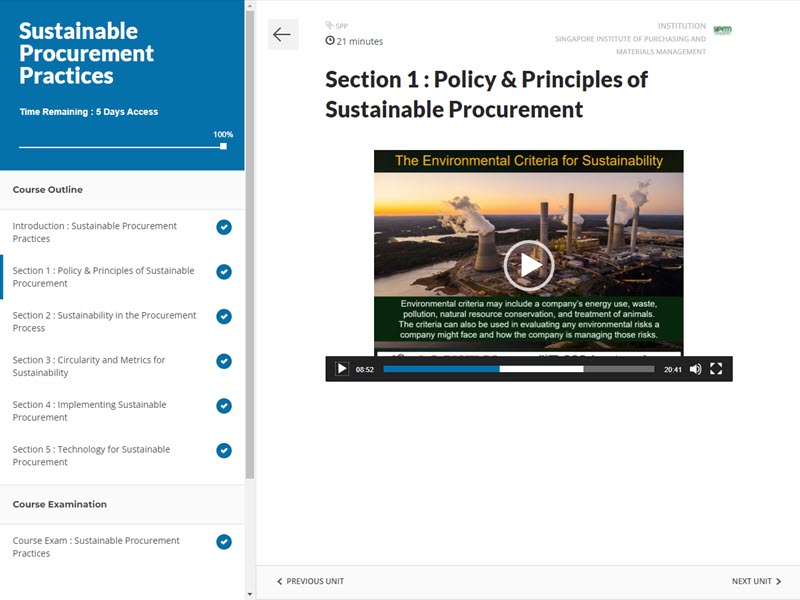Seek along the video progress bar
The width and height of the screenshot is (800, 600).
point(518,369)
